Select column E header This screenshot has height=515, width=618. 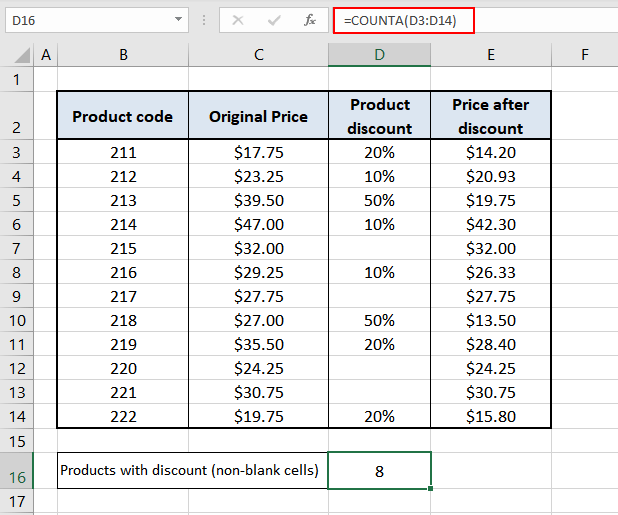click(491, 55)
